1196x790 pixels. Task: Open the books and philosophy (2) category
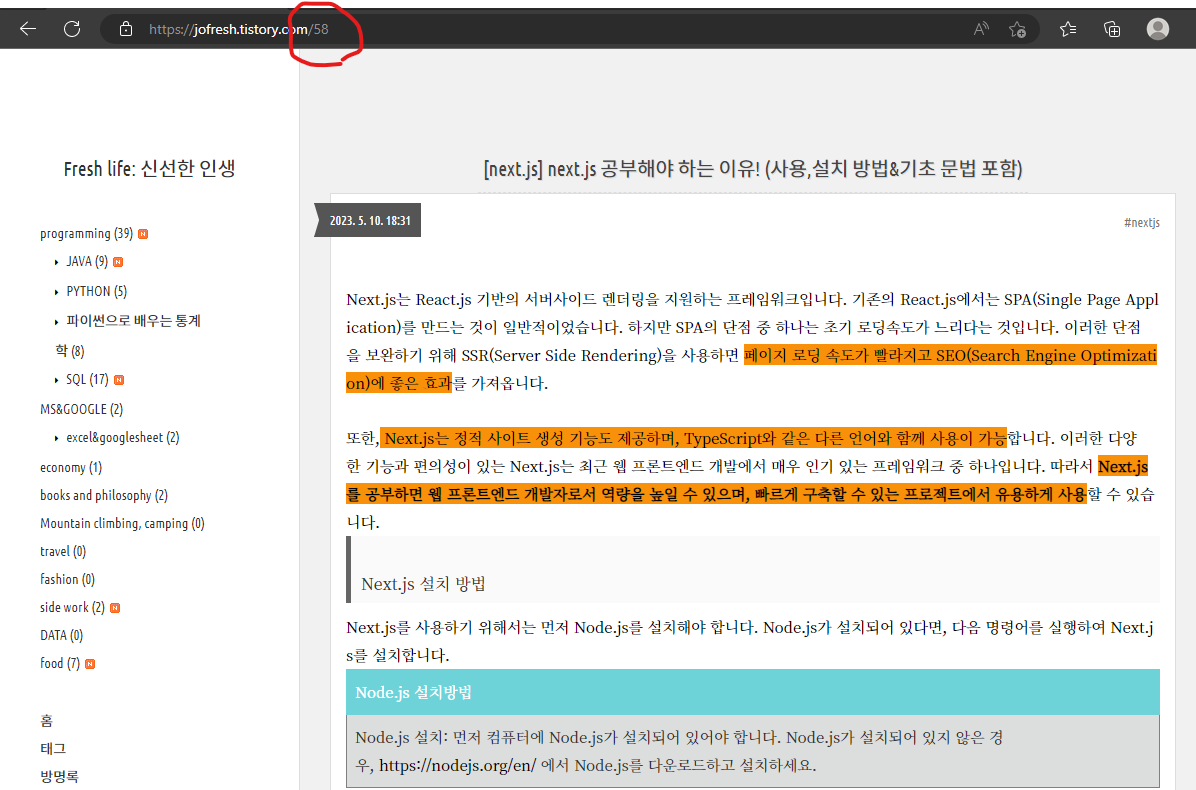(104, 496)
